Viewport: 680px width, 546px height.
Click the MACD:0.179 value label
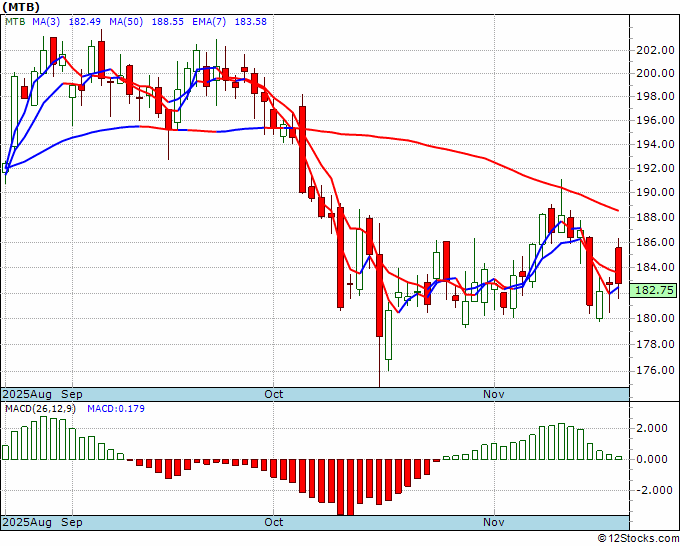pyautogui.click(x=116, y=409)
